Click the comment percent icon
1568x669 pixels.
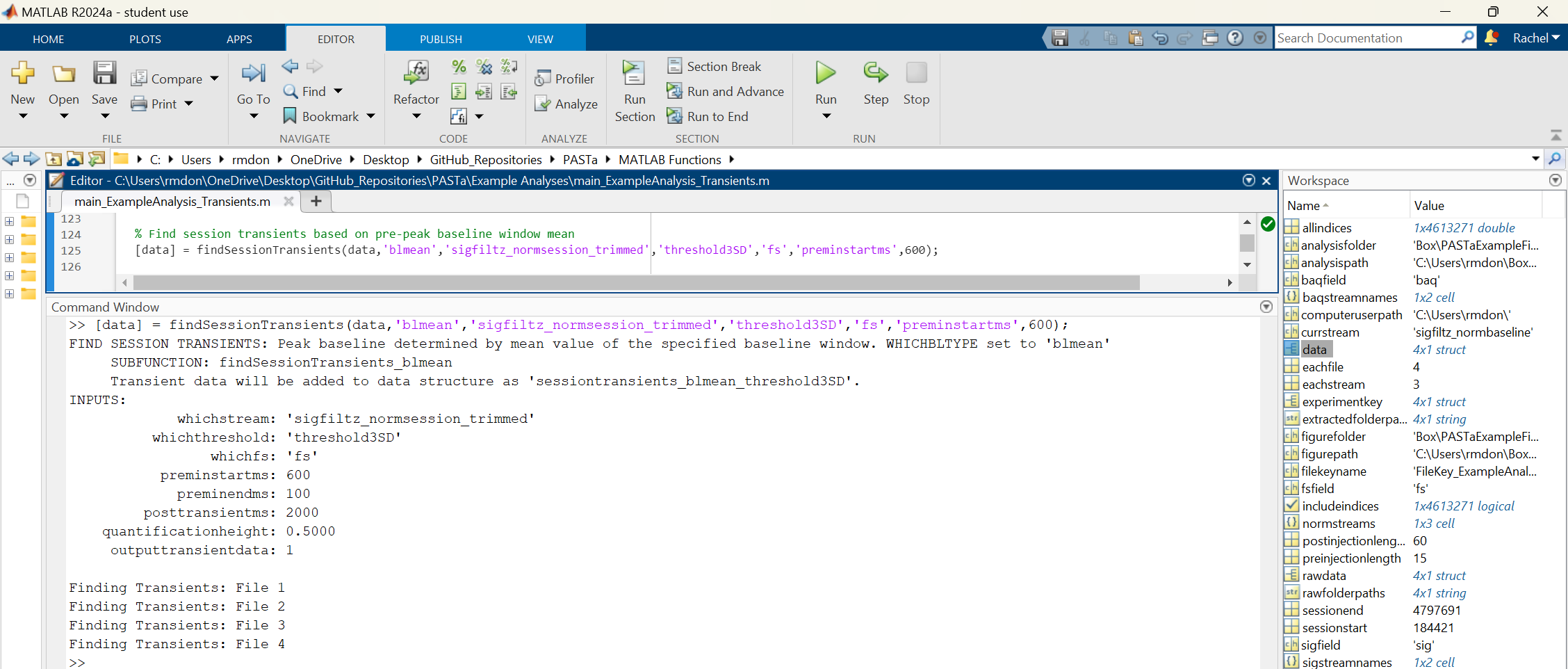(459, 67)
